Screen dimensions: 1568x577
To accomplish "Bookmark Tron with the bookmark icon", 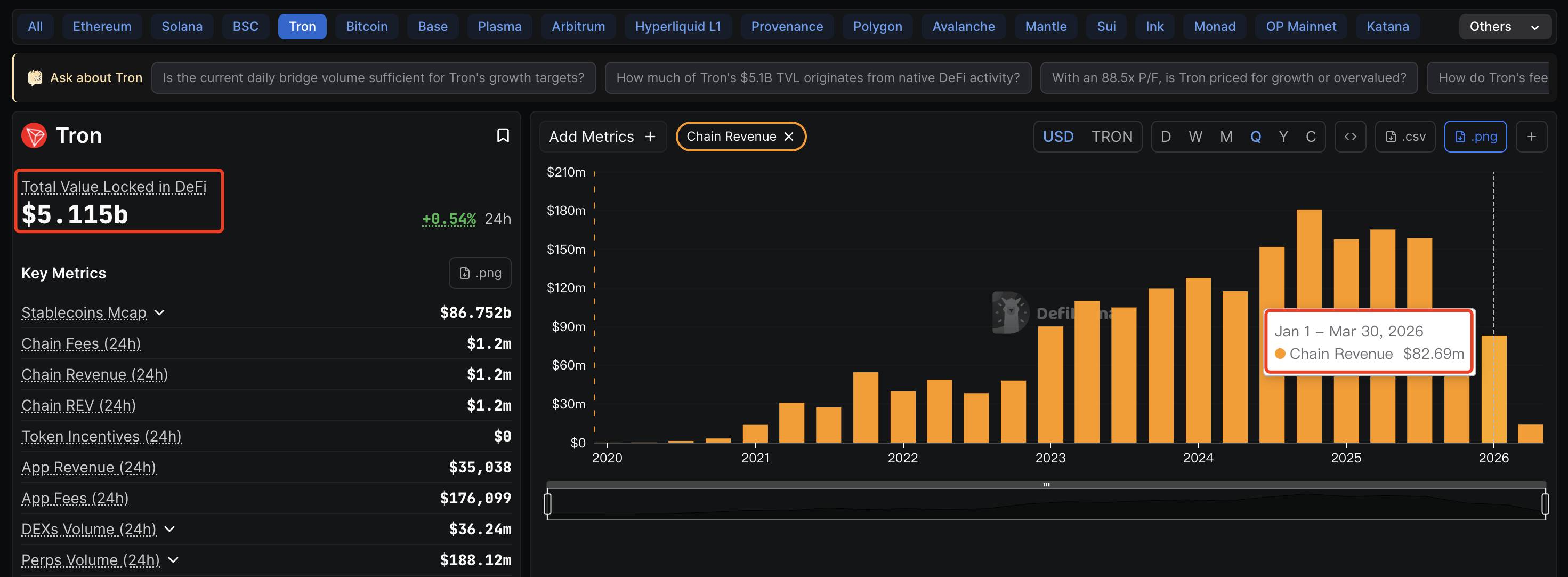I will [x=502, y=135].
